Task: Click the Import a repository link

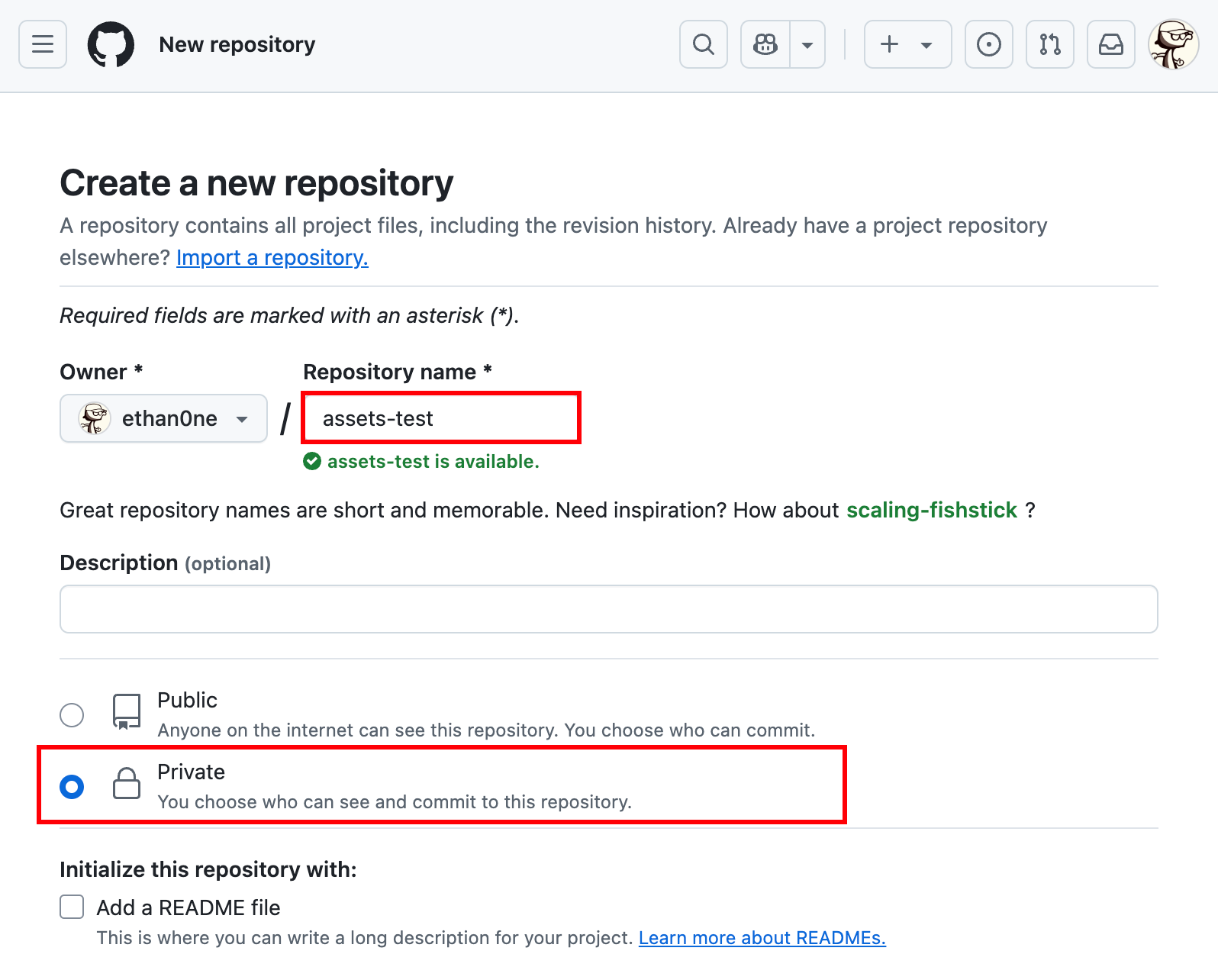Action: pos(272,258)
